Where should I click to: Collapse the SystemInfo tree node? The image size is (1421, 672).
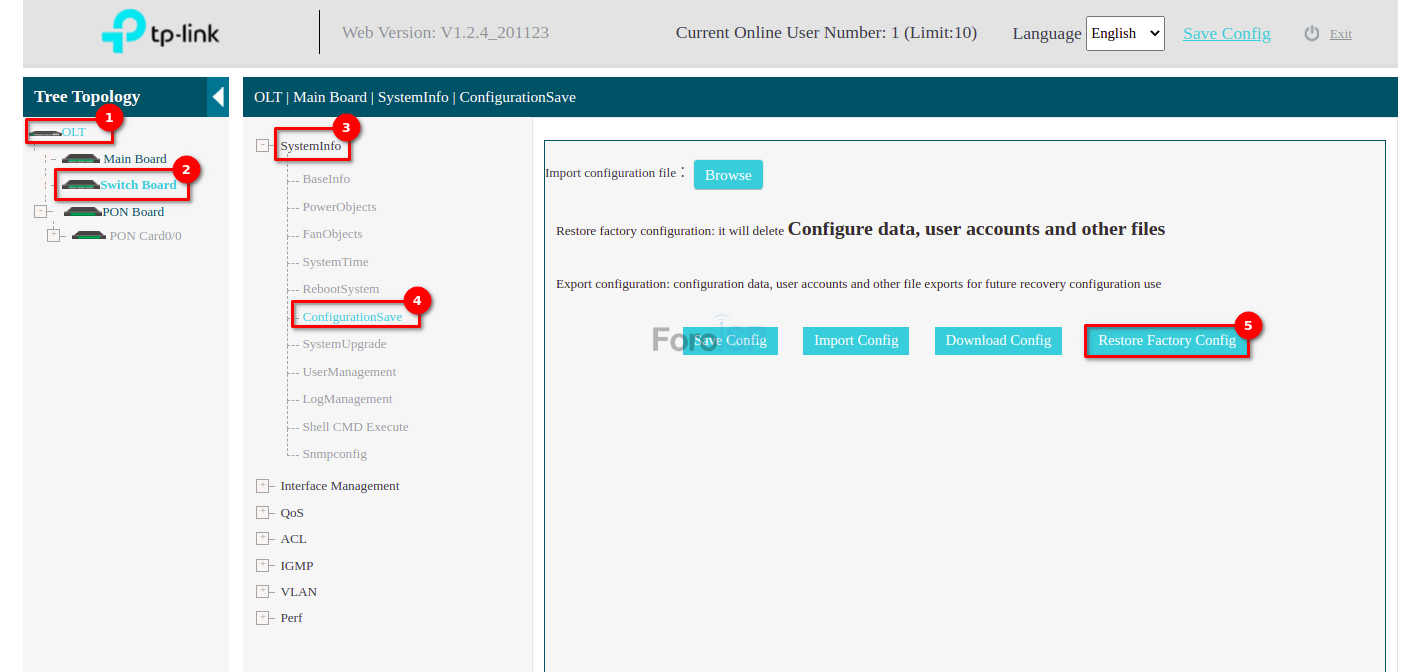263,146
